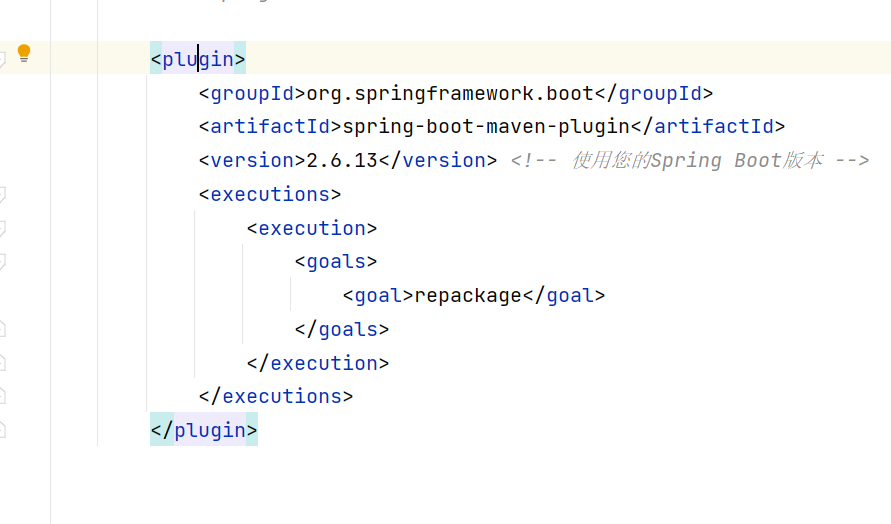Click the closing </version> tag
The image size is (891, 524).
[438, 161]
